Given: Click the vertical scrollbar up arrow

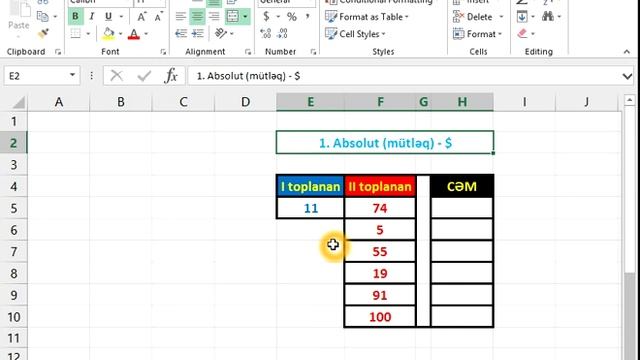Looking at the screenshot, I should point(629,100).
